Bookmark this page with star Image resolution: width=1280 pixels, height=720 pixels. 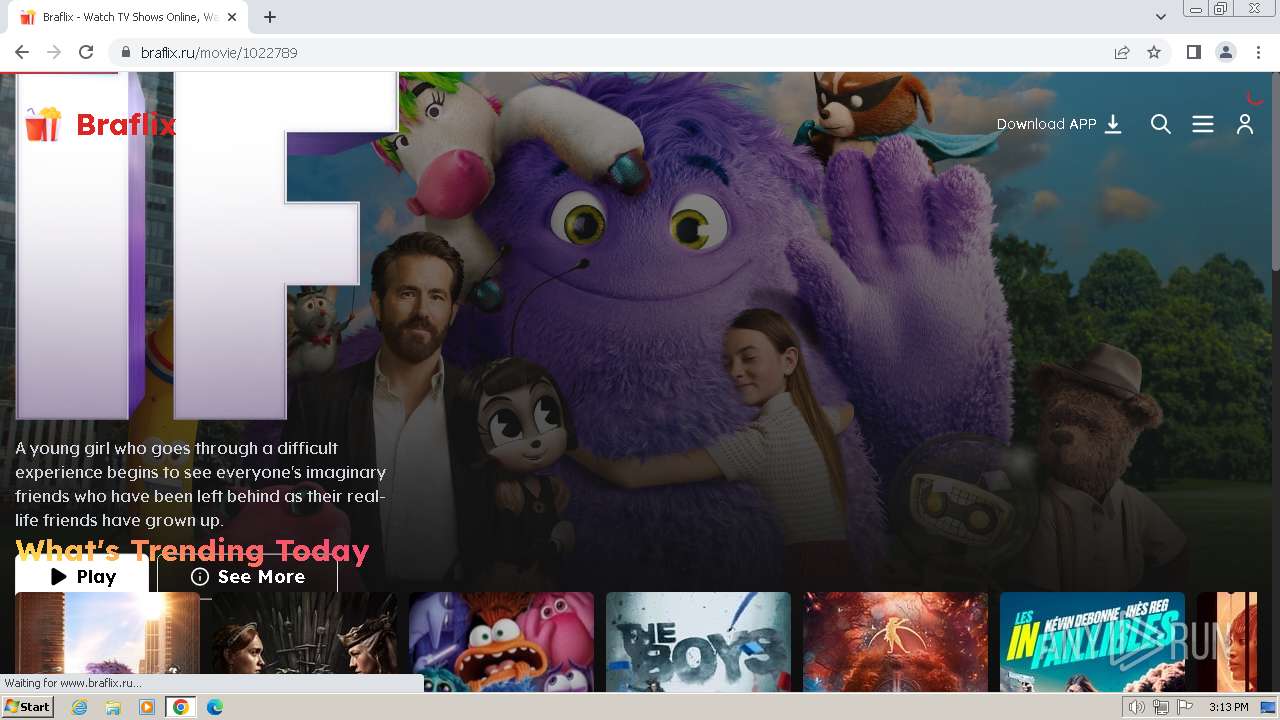tap(1154, 52)
